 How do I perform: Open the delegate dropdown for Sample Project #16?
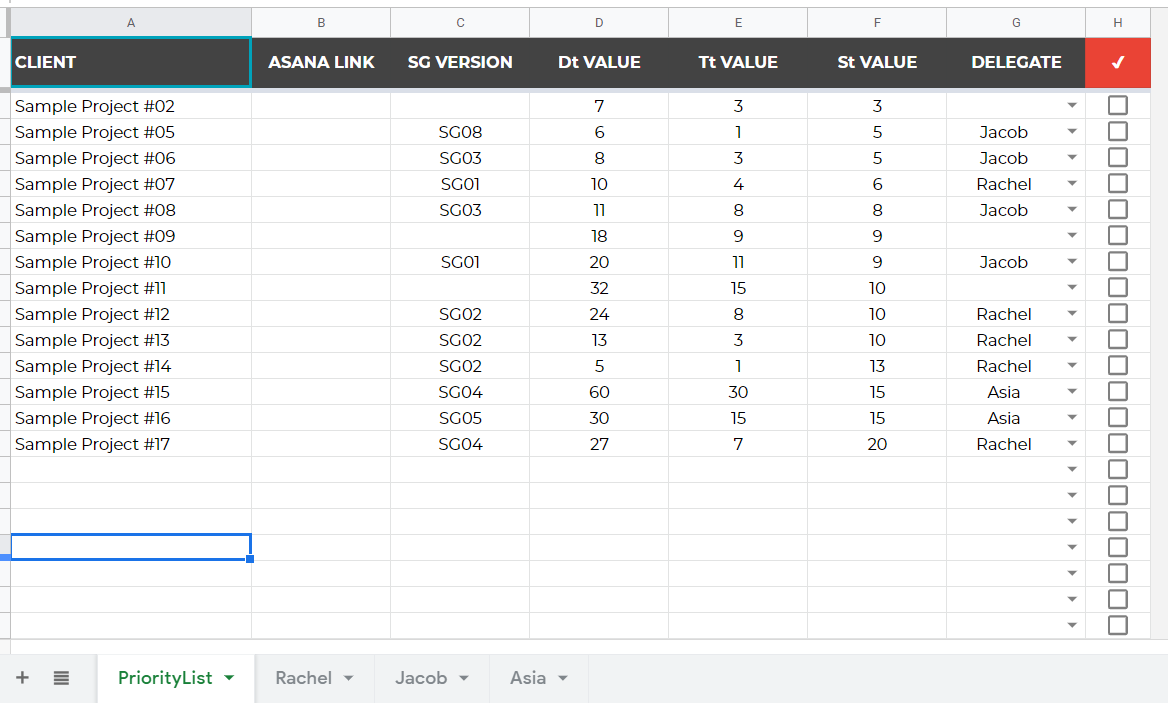(1072, 417)
